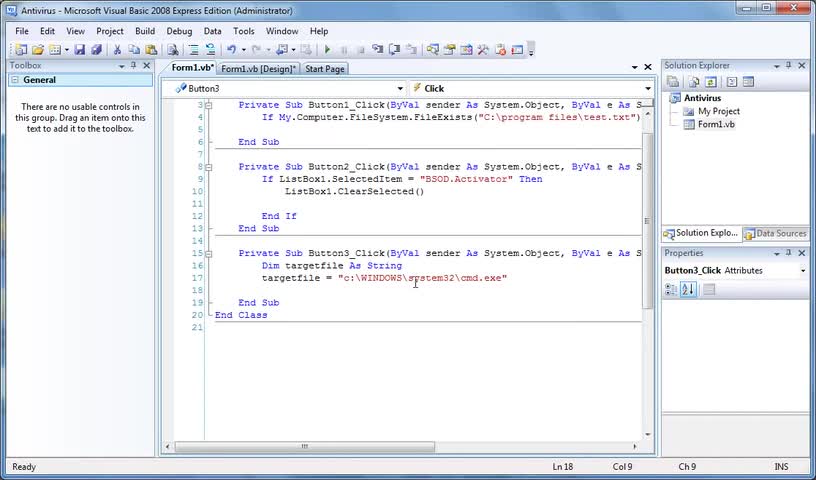Click the Refresh icon in Solution Explorer
The image size is (816, 480).
[710, 82]
